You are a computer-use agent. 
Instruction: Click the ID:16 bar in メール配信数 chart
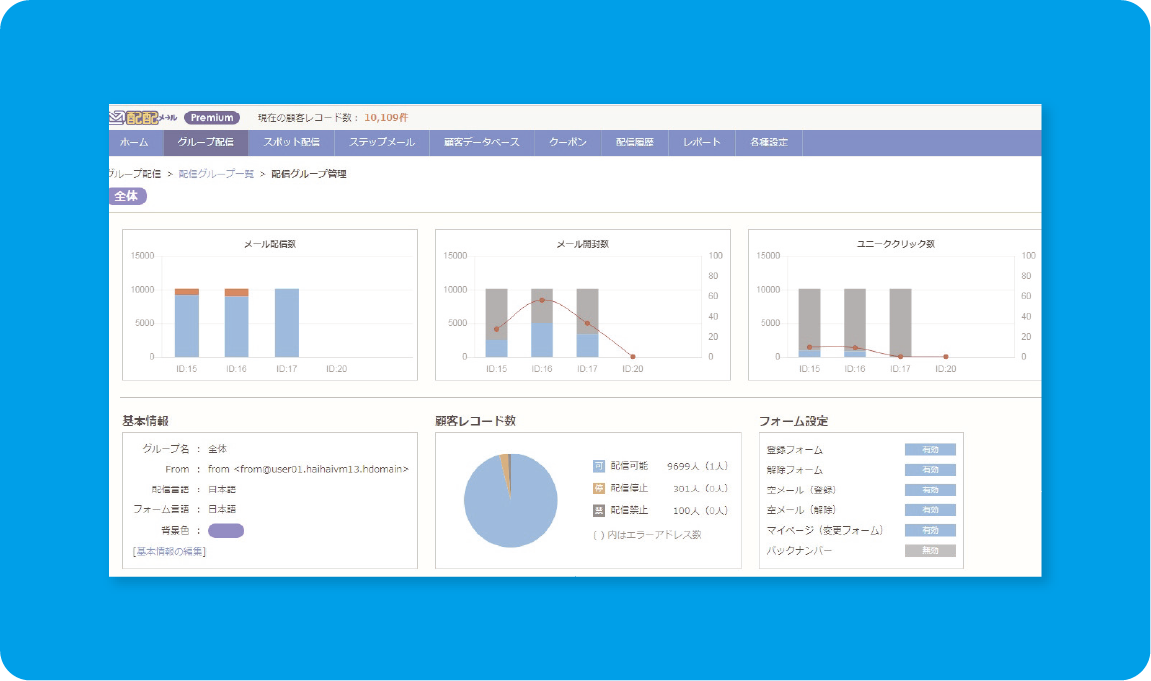pos(236,323)
